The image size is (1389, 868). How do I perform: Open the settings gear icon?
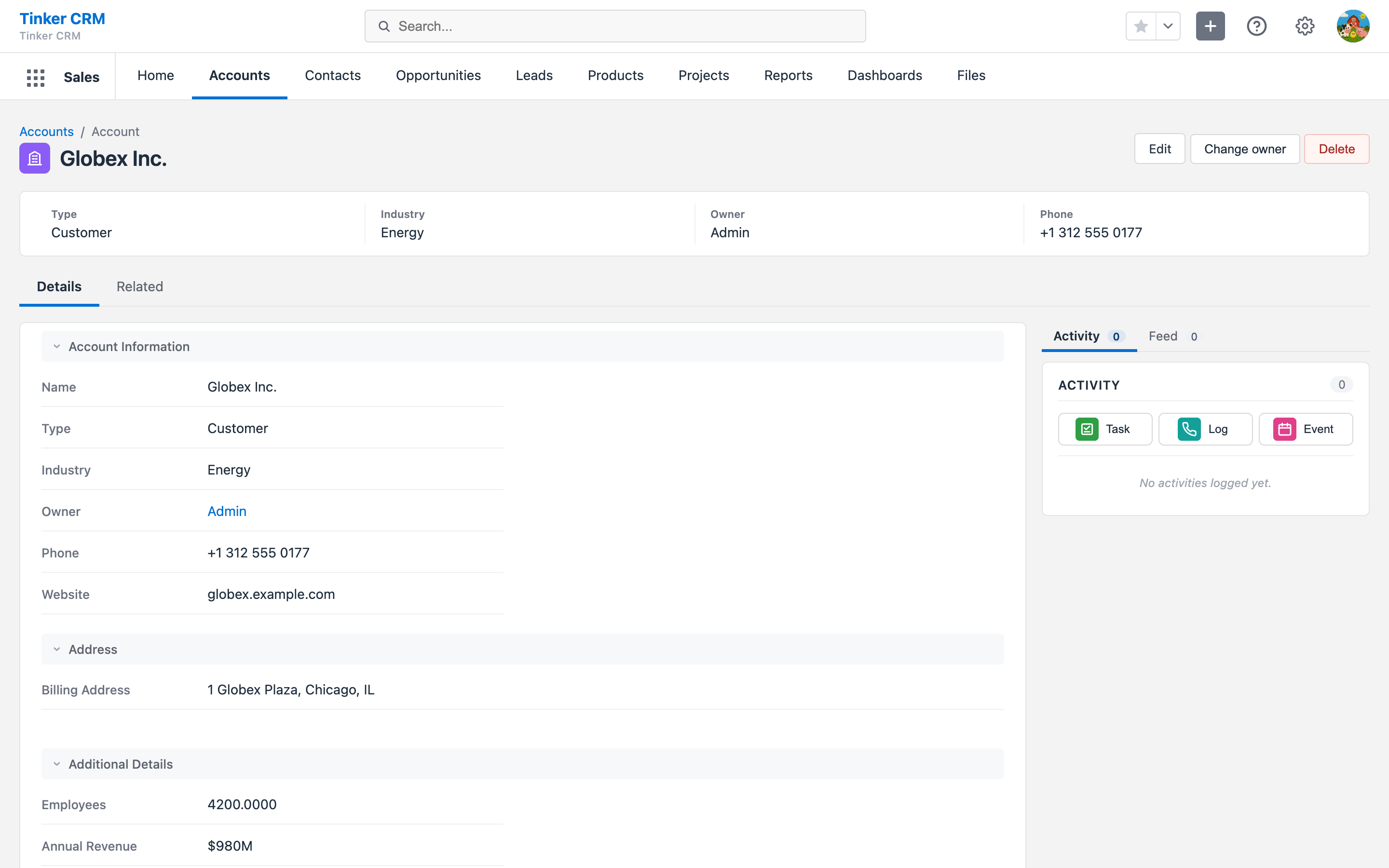1305,27
